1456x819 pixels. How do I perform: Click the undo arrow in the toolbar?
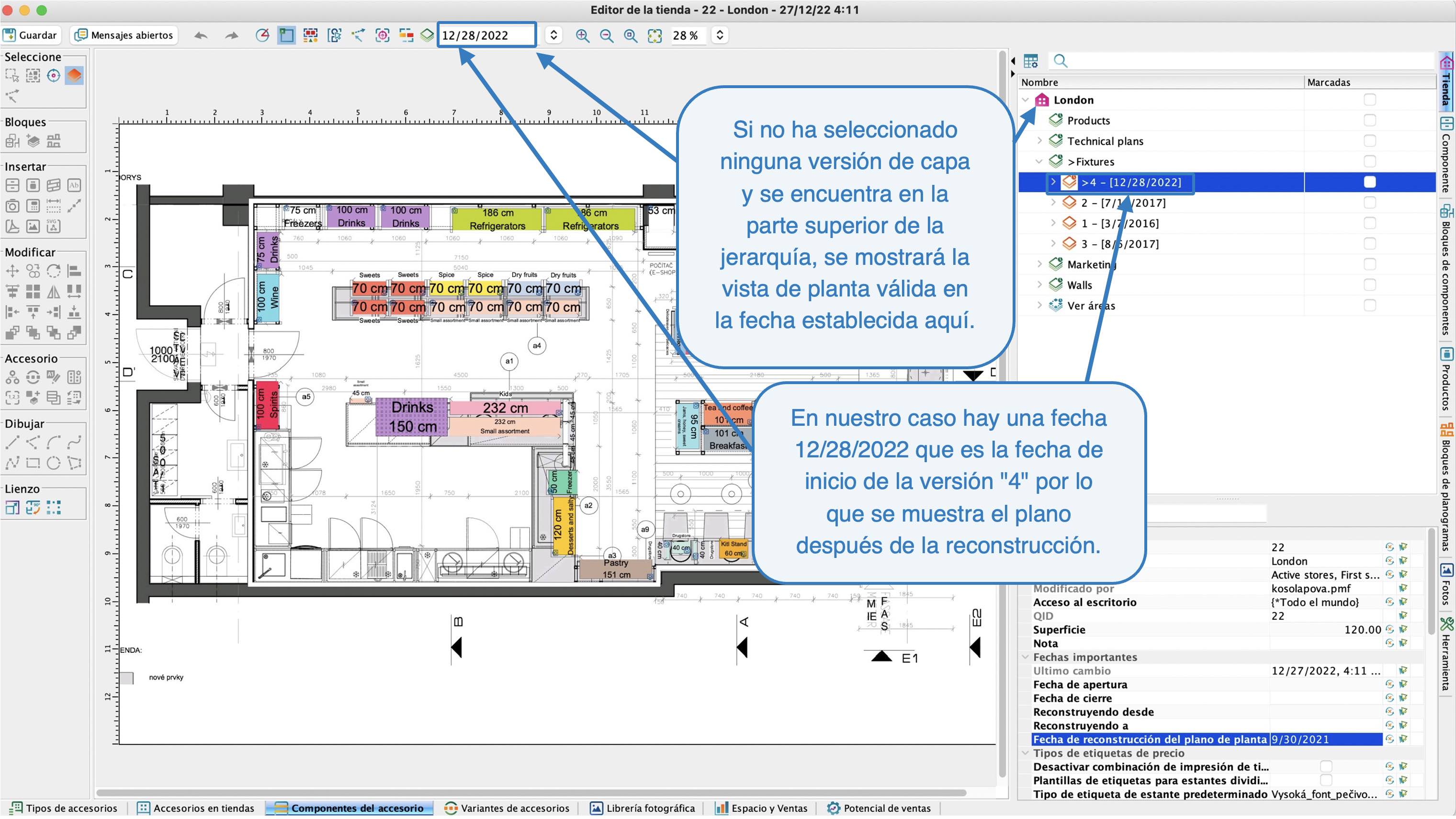[x=201, y=35]
